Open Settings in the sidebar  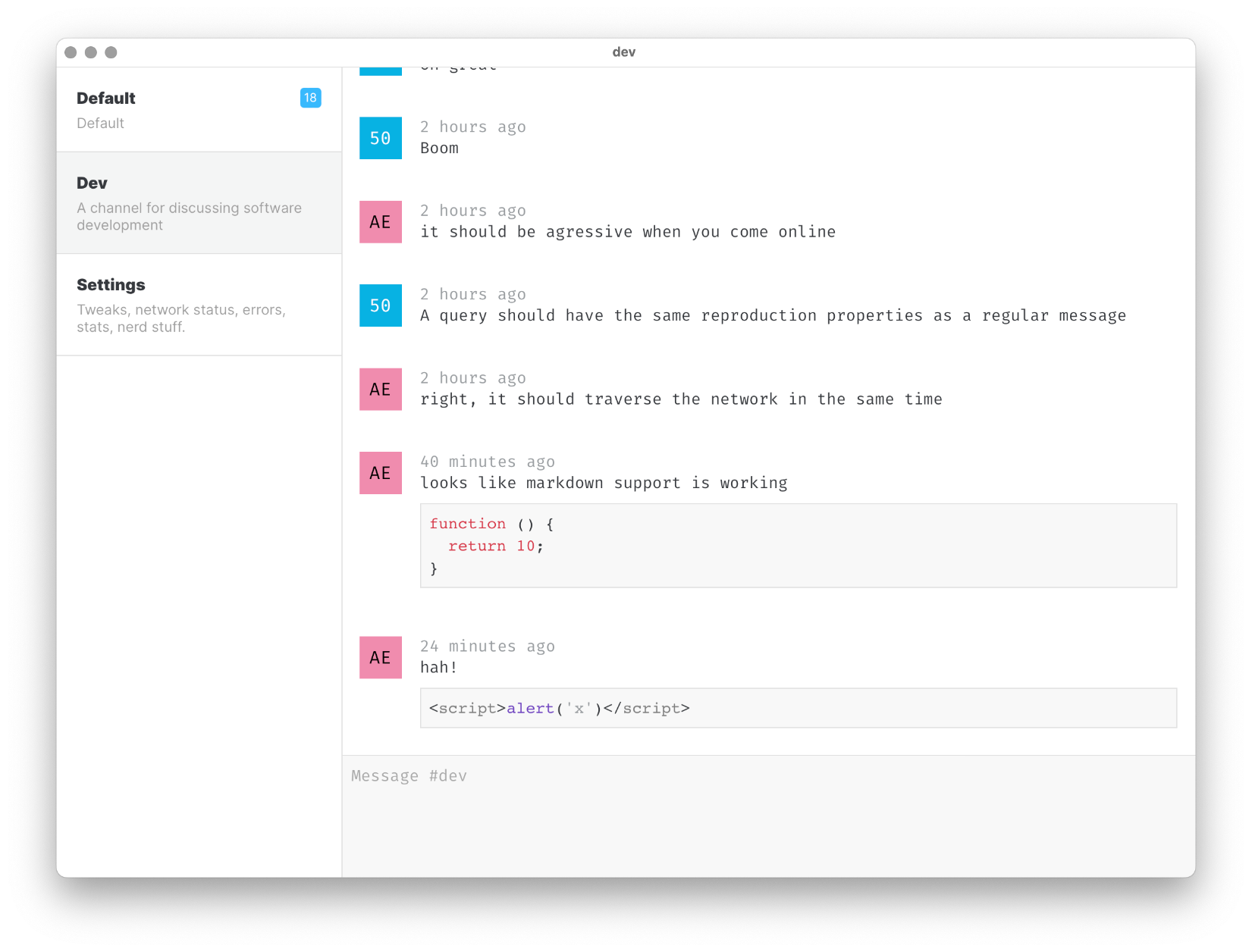click(x=199, y=305)
